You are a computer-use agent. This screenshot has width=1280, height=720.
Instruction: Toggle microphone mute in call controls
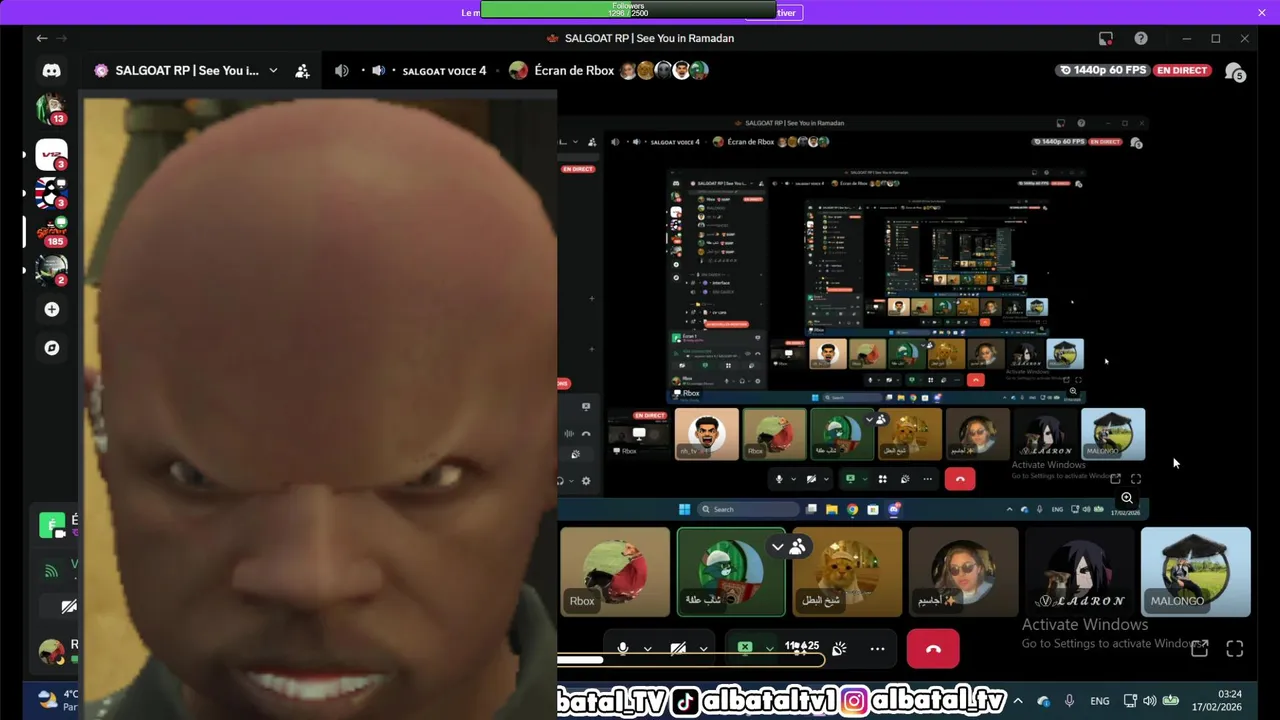point(623,649)
